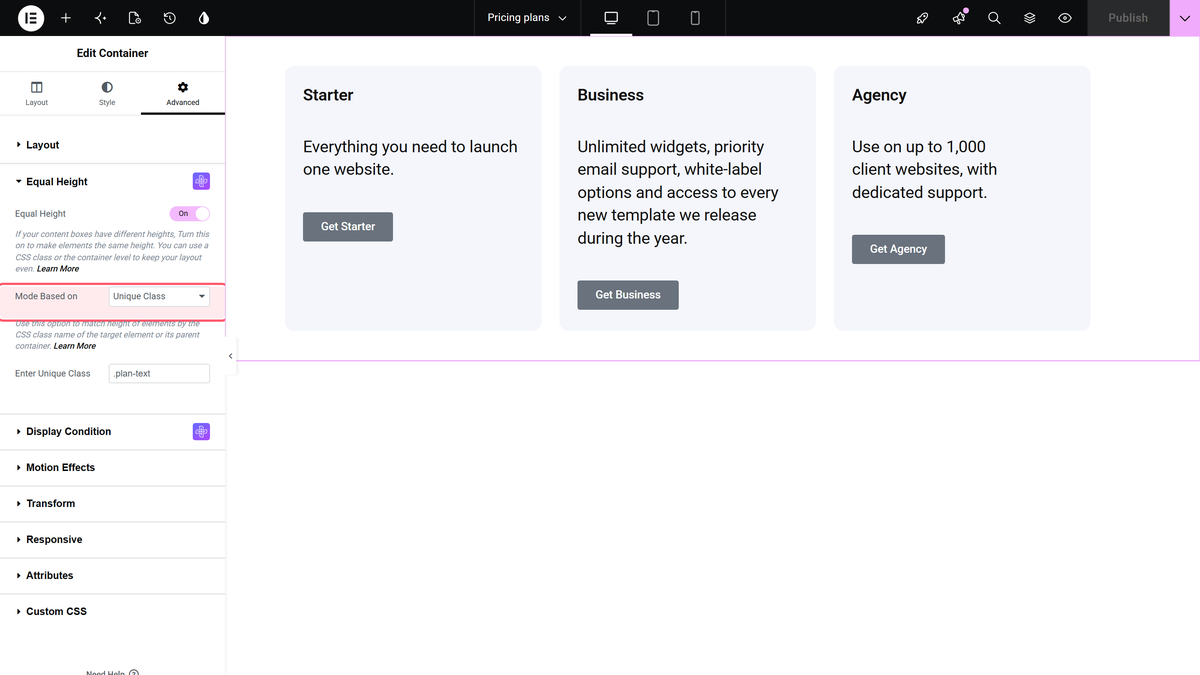Click the Get Business button

[x=628, y=295]
